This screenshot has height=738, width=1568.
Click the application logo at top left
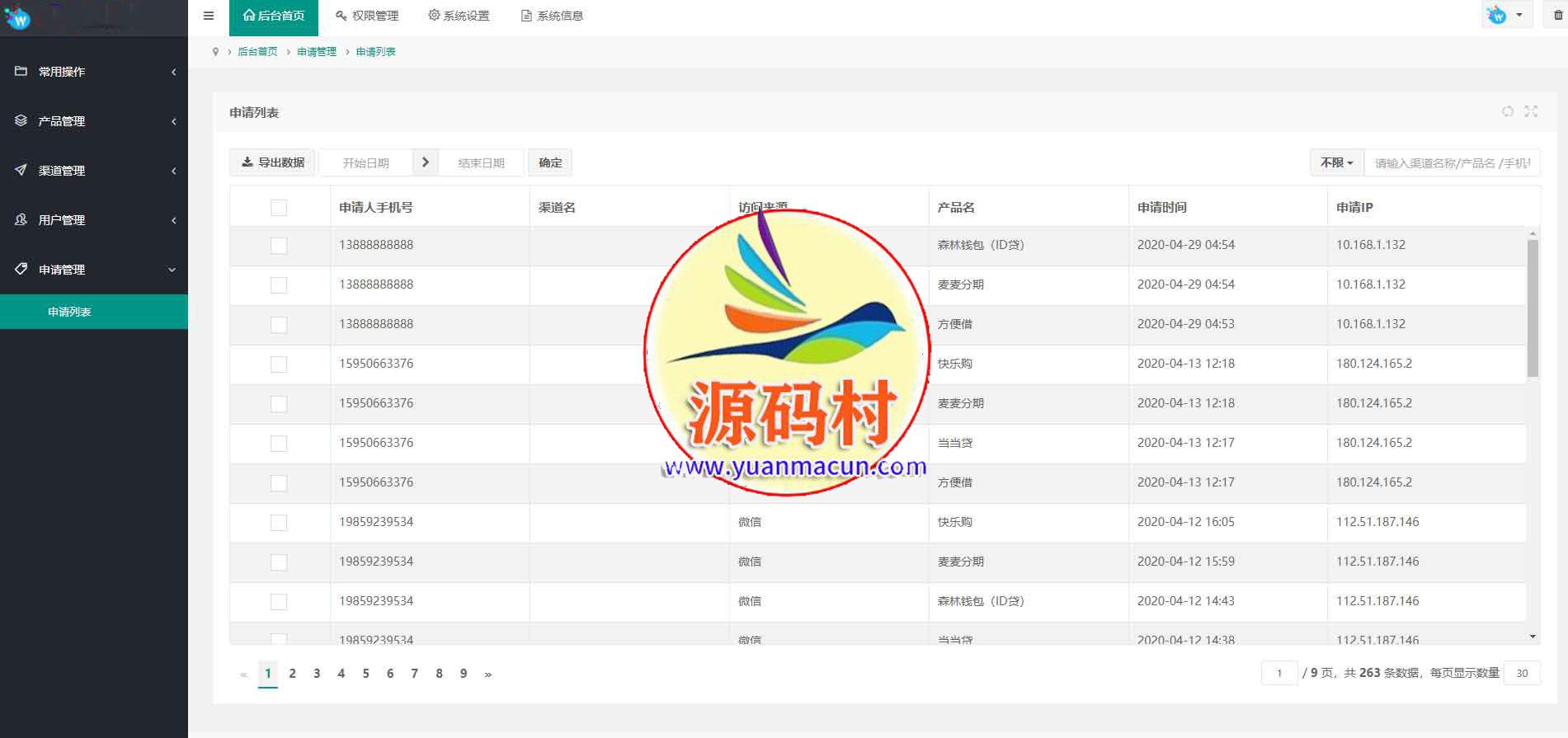tap(18, 17)
